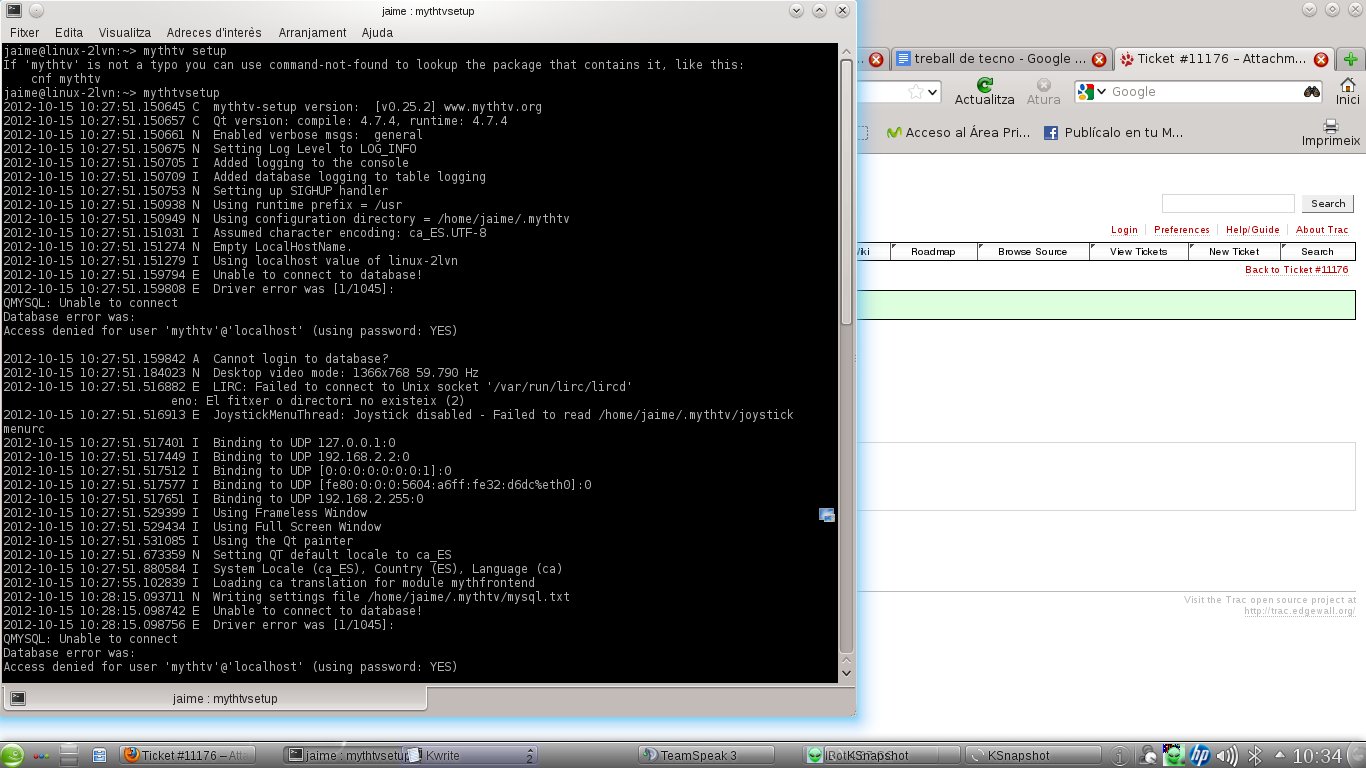Click the HP system tray icon
This screenshot has height=768, width=1366.
pyautogui.click(x=1200, y=755)
